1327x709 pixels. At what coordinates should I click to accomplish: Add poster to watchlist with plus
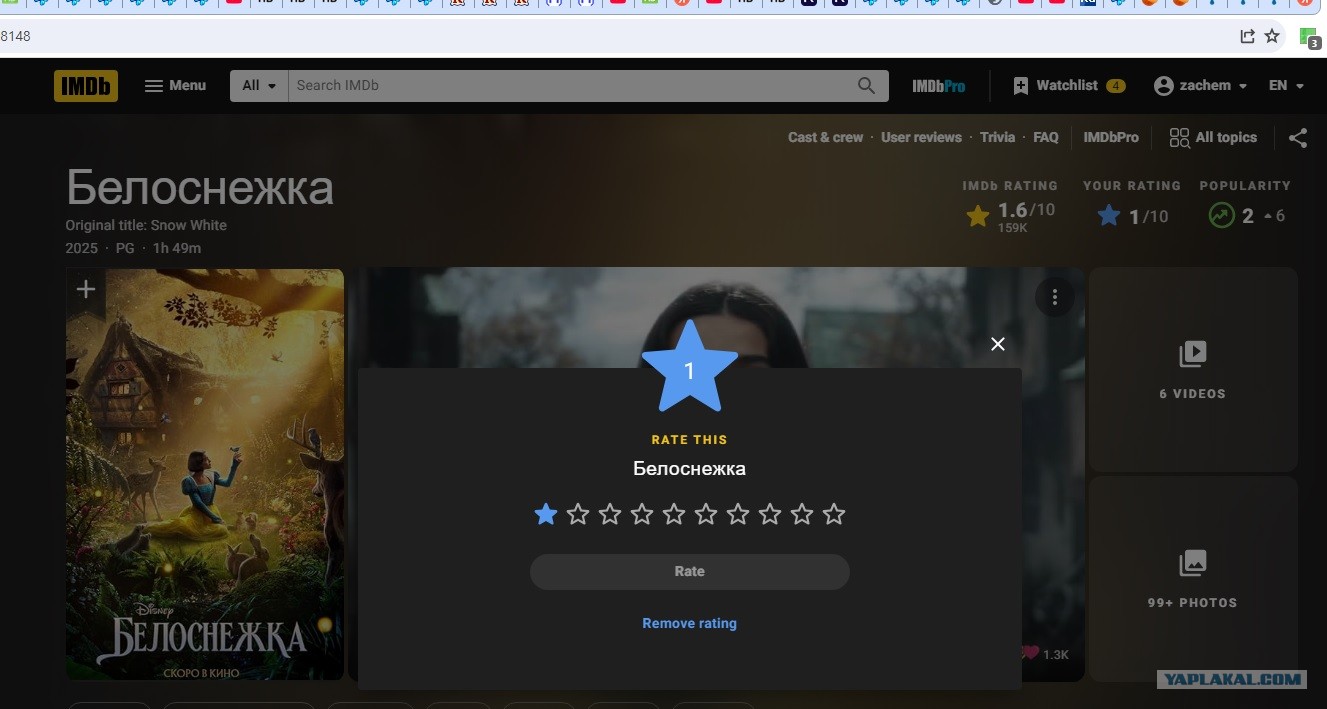86,290
